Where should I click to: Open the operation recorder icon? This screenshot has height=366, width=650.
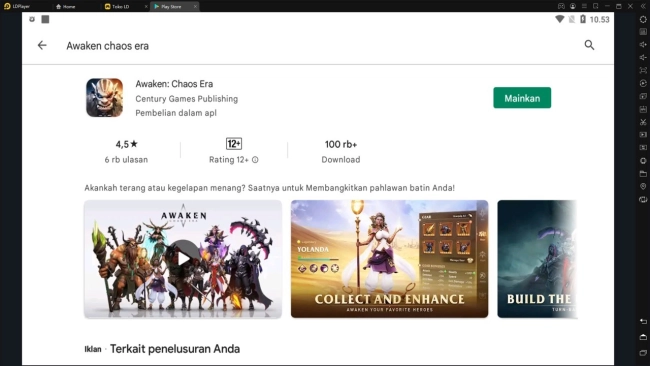pyautogui.click(x=643, y=83)
